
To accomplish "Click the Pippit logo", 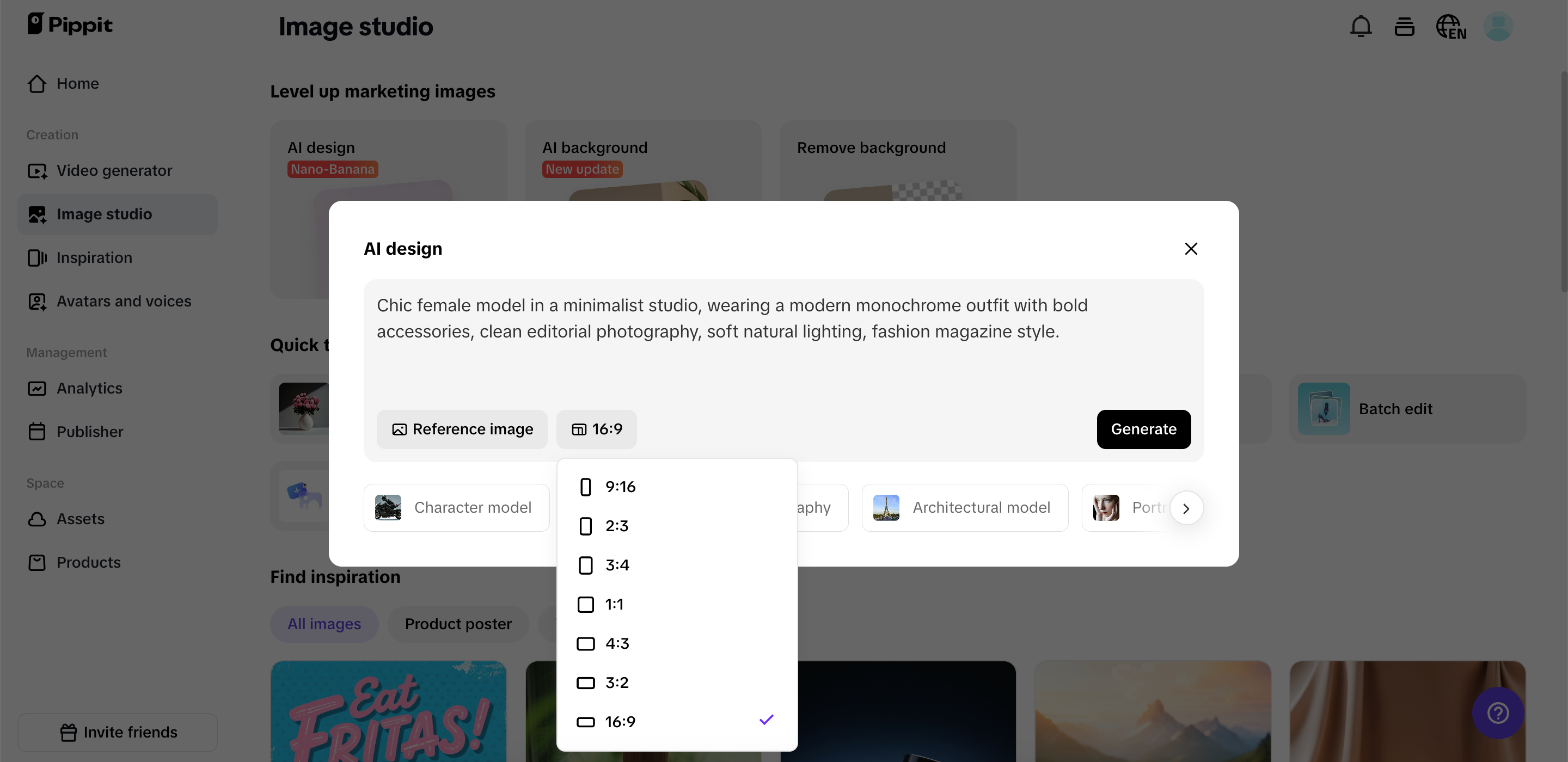I will point(70,24).
